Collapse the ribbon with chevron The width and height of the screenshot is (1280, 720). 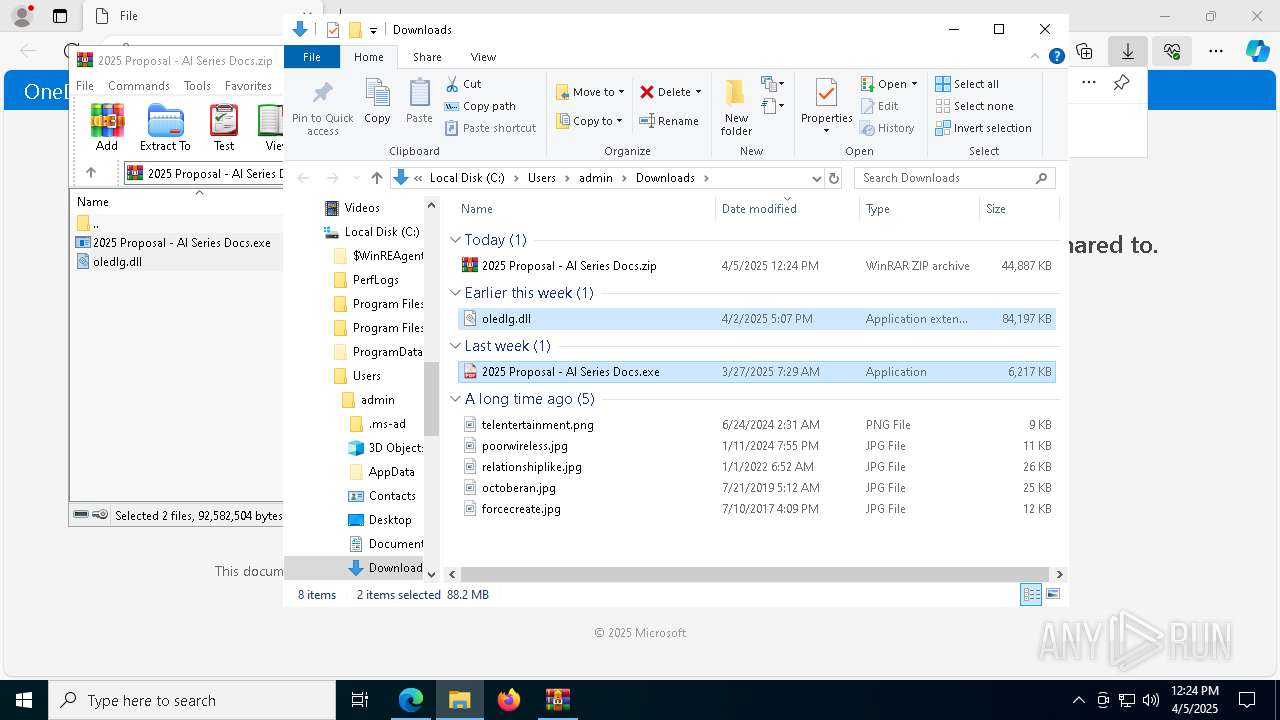tap(1035, 56)
